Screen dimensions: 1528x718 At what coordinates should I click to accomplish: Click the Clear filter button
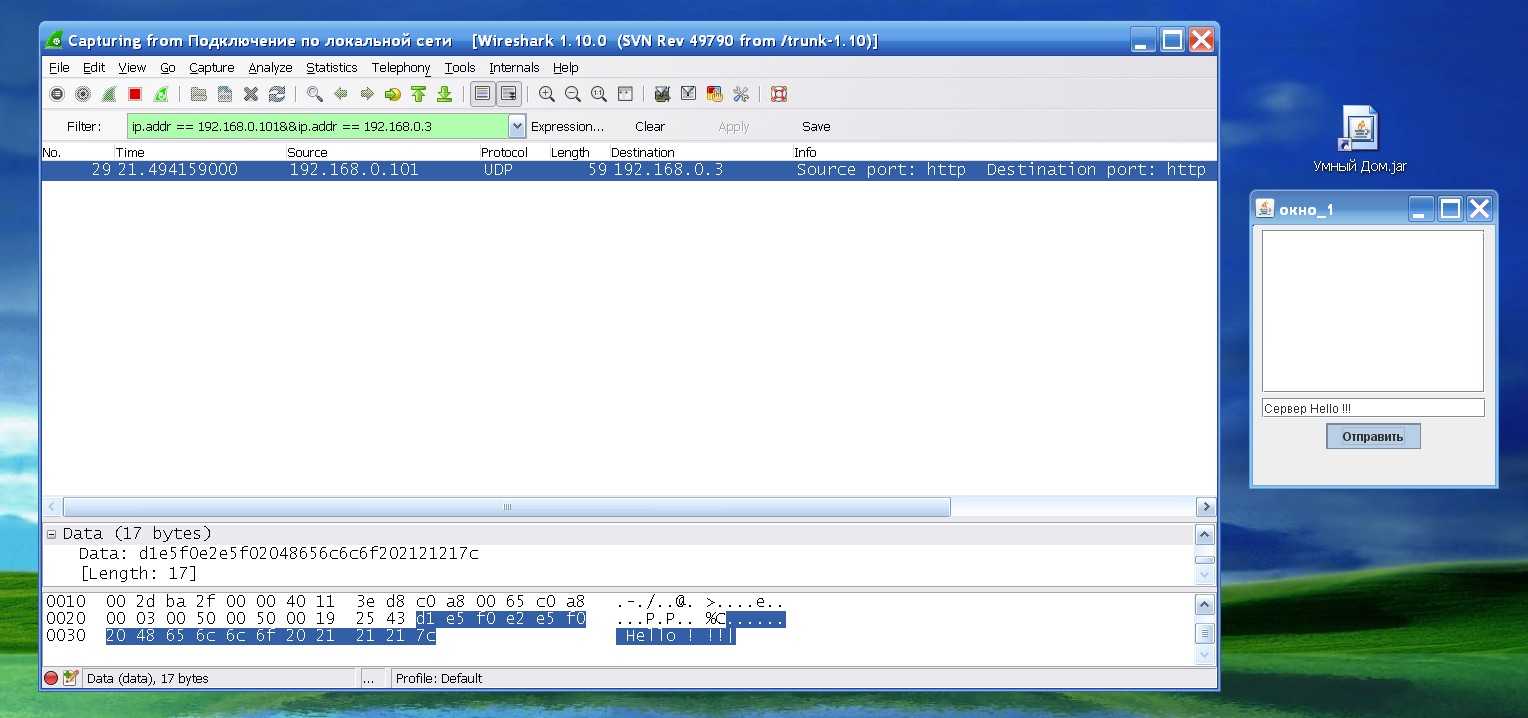649,127
